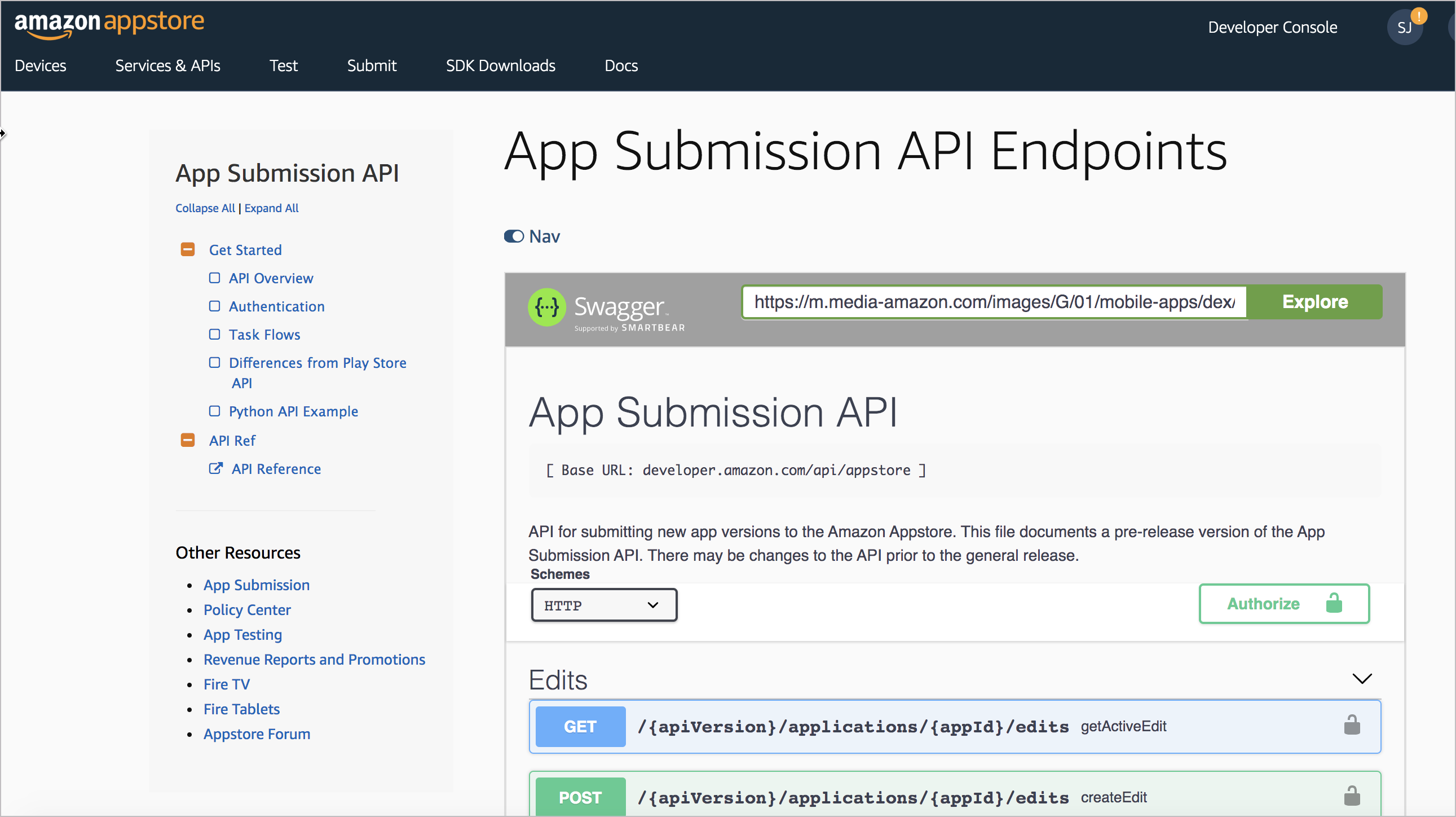Select the Services & APIs menu item
Screen dimensions: 1456x817
[168, 65]
